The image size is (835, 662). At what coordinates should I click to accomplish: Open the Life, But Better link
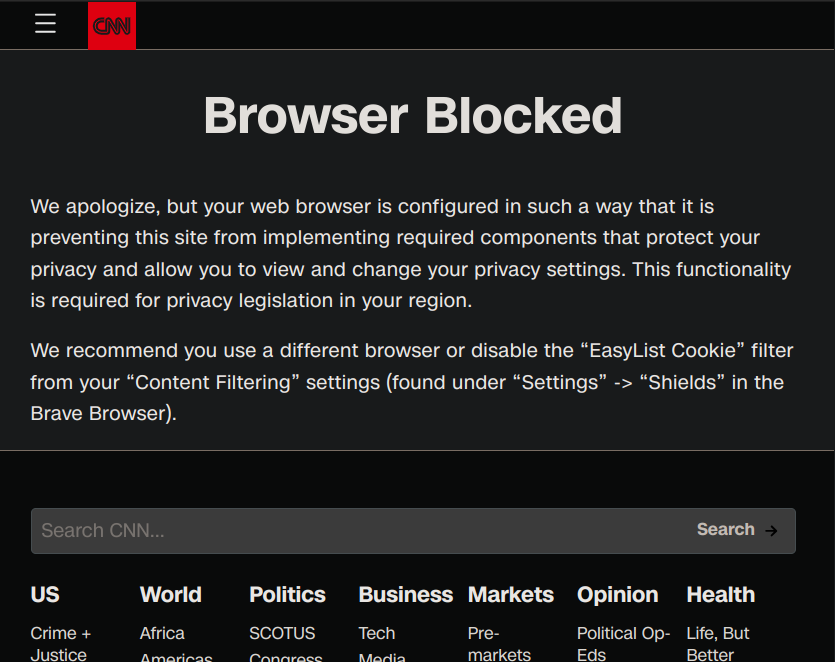pyautogui.click(x=718, y=644)
